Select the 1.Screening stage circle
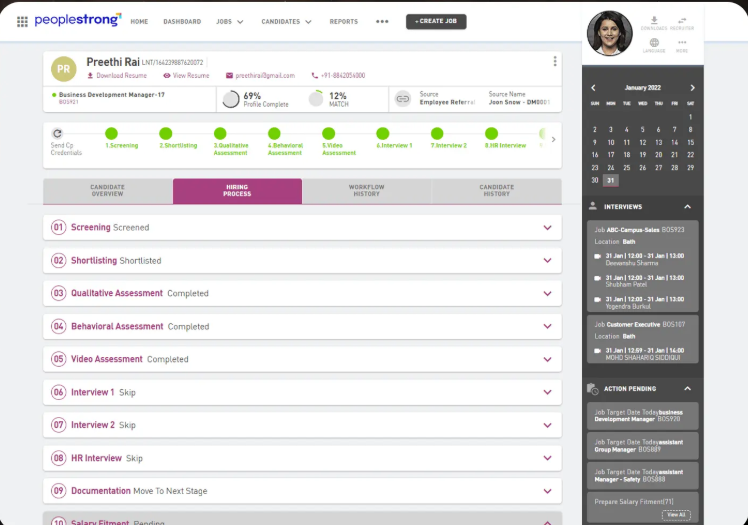The image size is (748, 525). click(111, 134)
